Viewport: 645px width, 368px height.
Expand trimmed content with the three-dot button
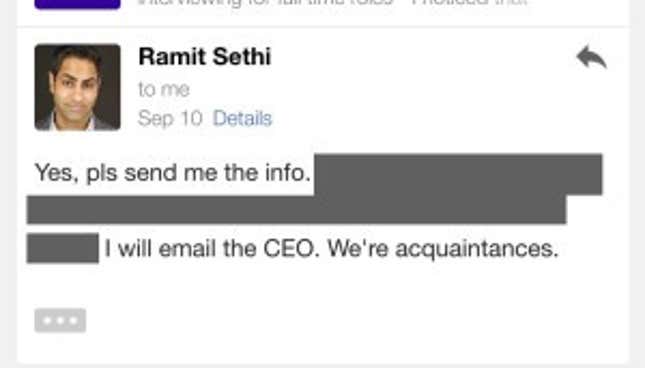[60, 320]
